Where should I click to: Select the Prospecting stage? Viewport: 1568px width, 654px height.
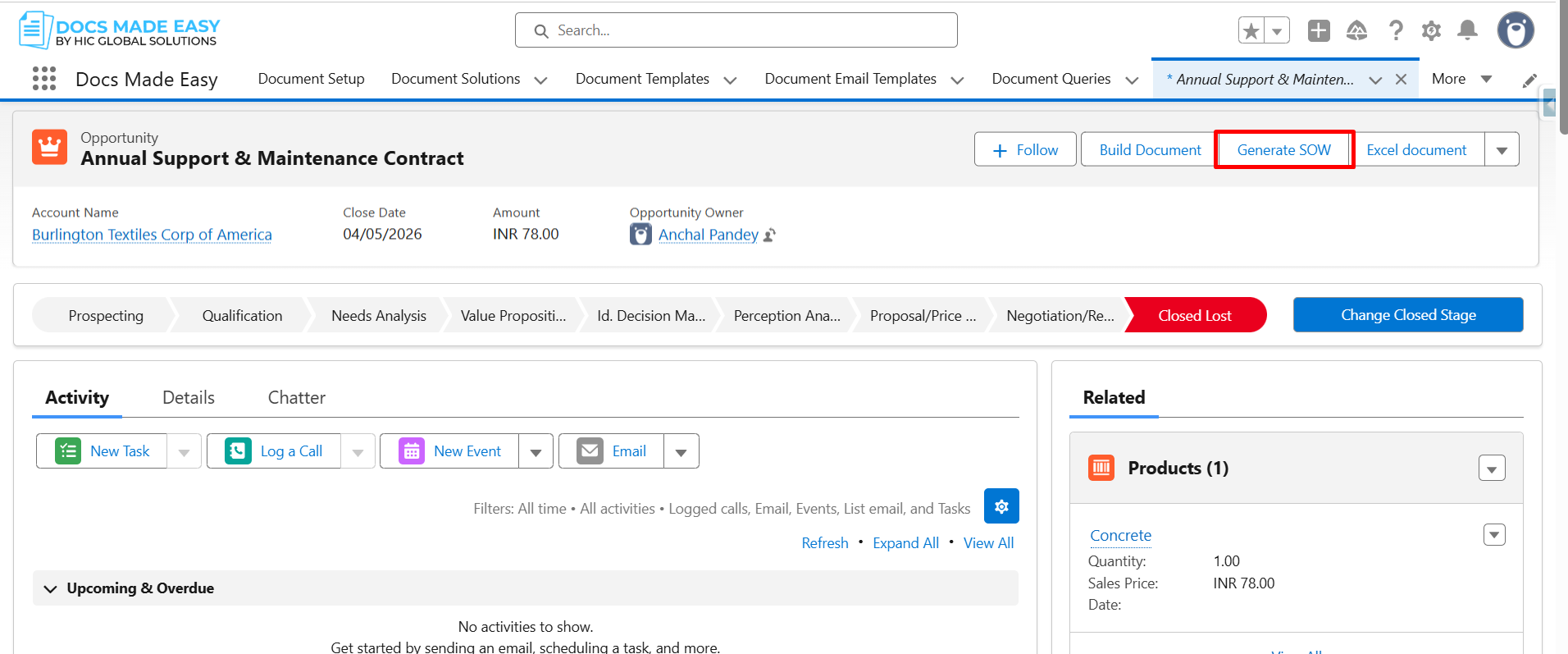pos(106,316)
